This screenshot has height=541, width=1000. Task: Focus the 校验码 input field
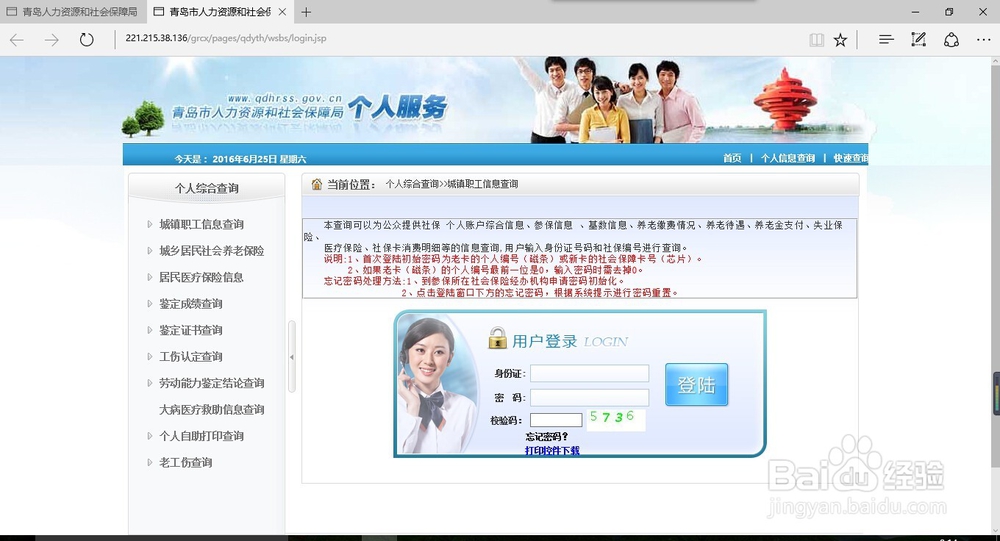pyautogui.click(x=556, y=420)
